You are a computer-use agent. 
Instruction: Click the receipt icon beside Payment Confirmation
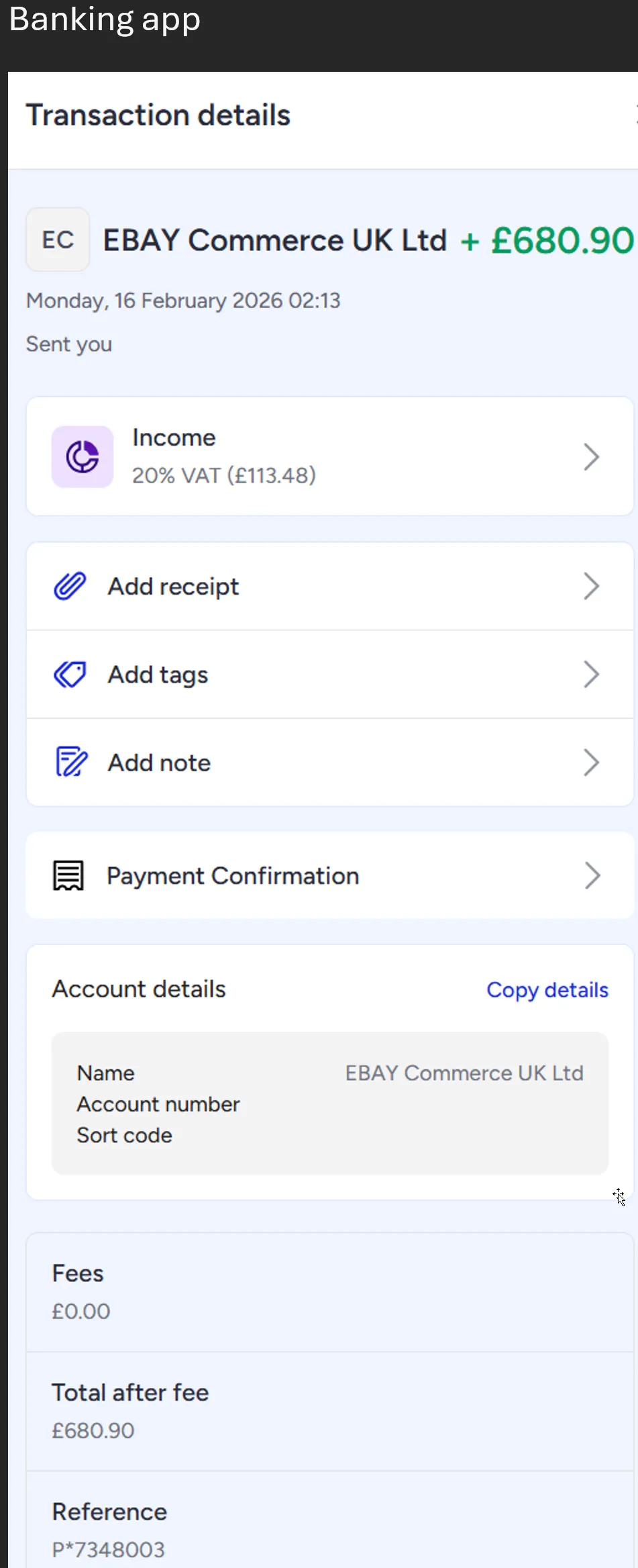pyautogui.click(x=67, y=875)
